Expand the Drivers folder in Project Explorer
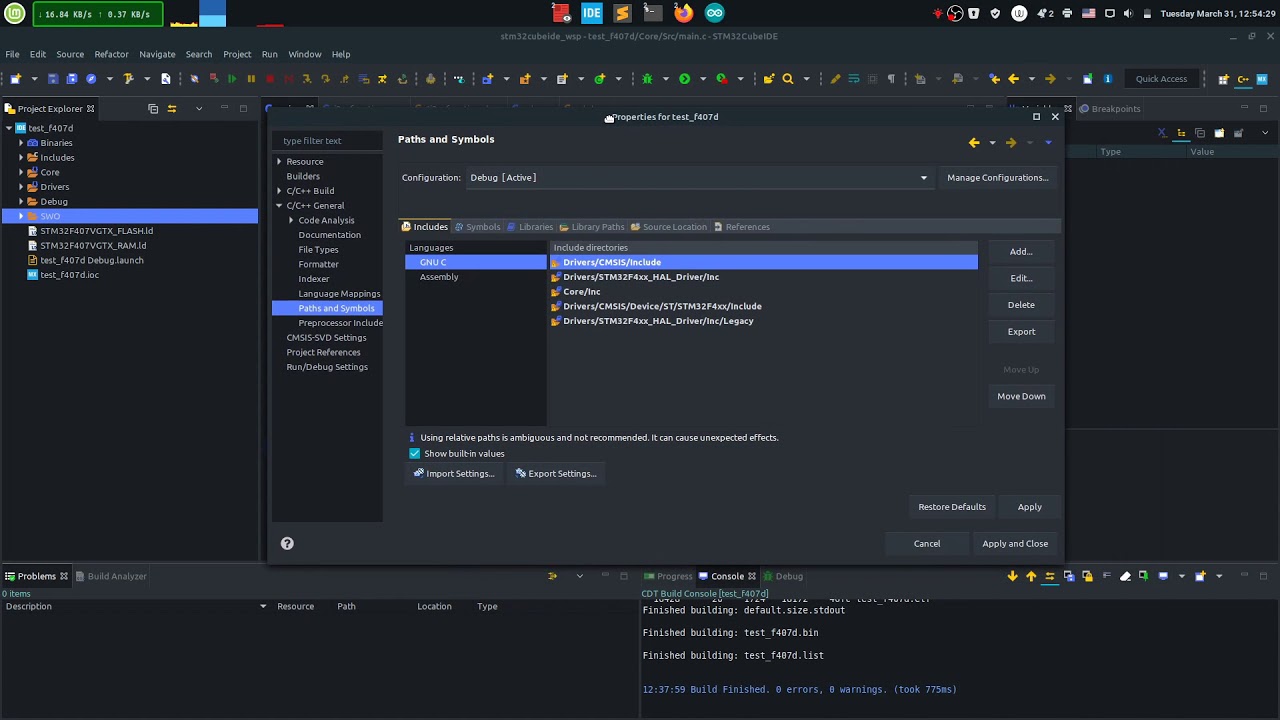 tap(21, 187)
